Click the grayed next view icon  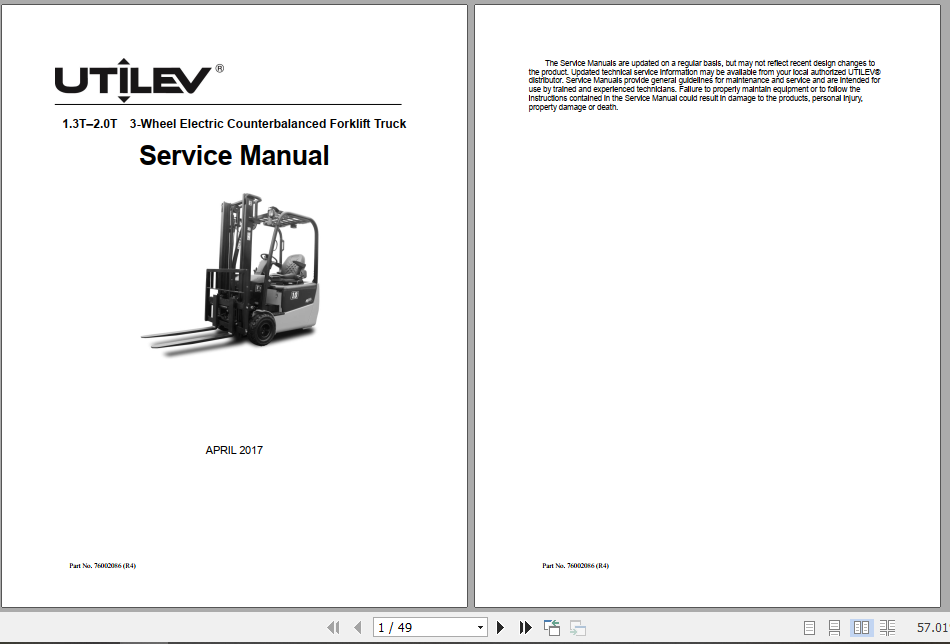578,628
